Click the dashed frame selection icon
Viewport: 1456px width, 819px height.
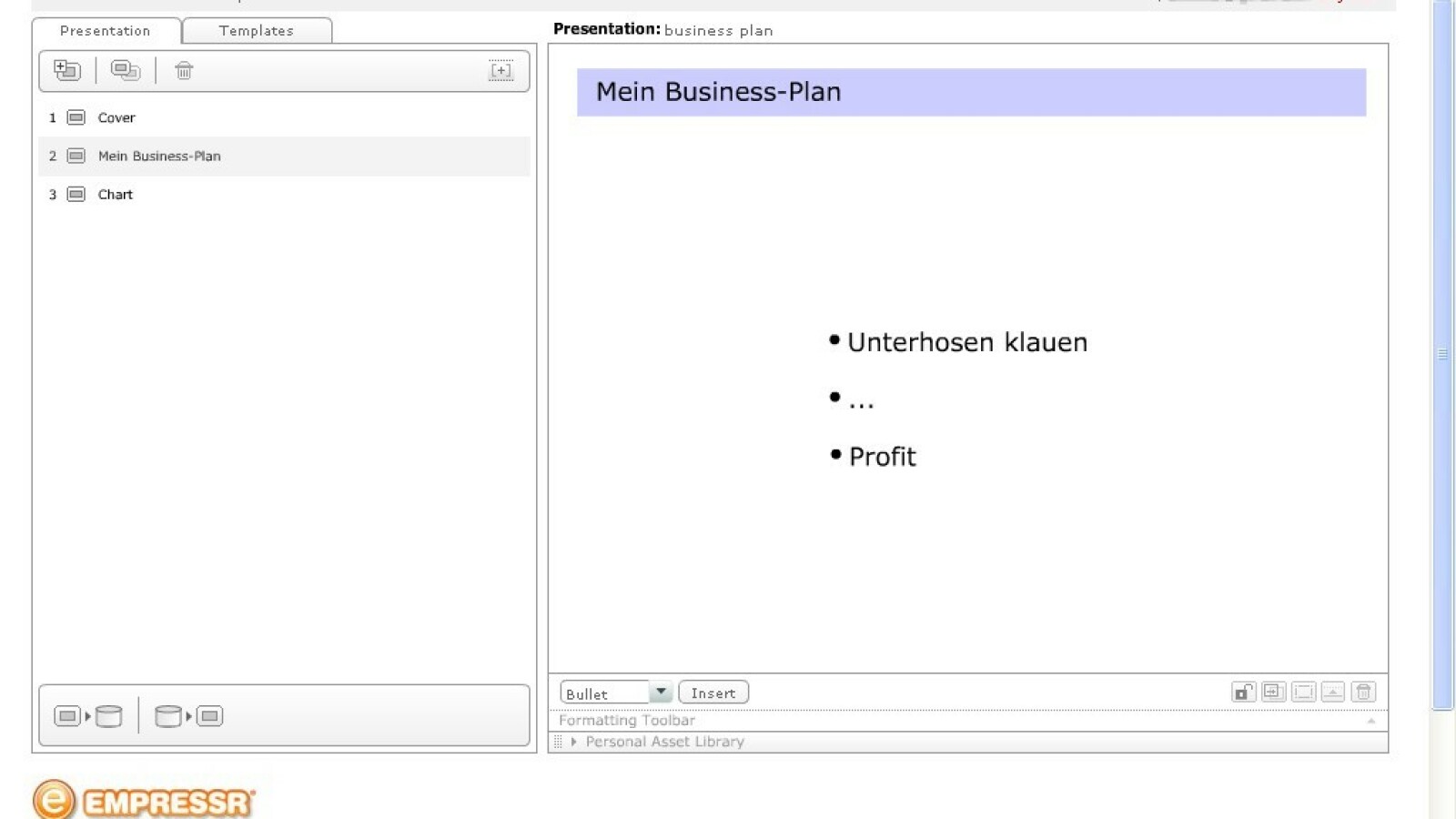(x=1303, y=693)
